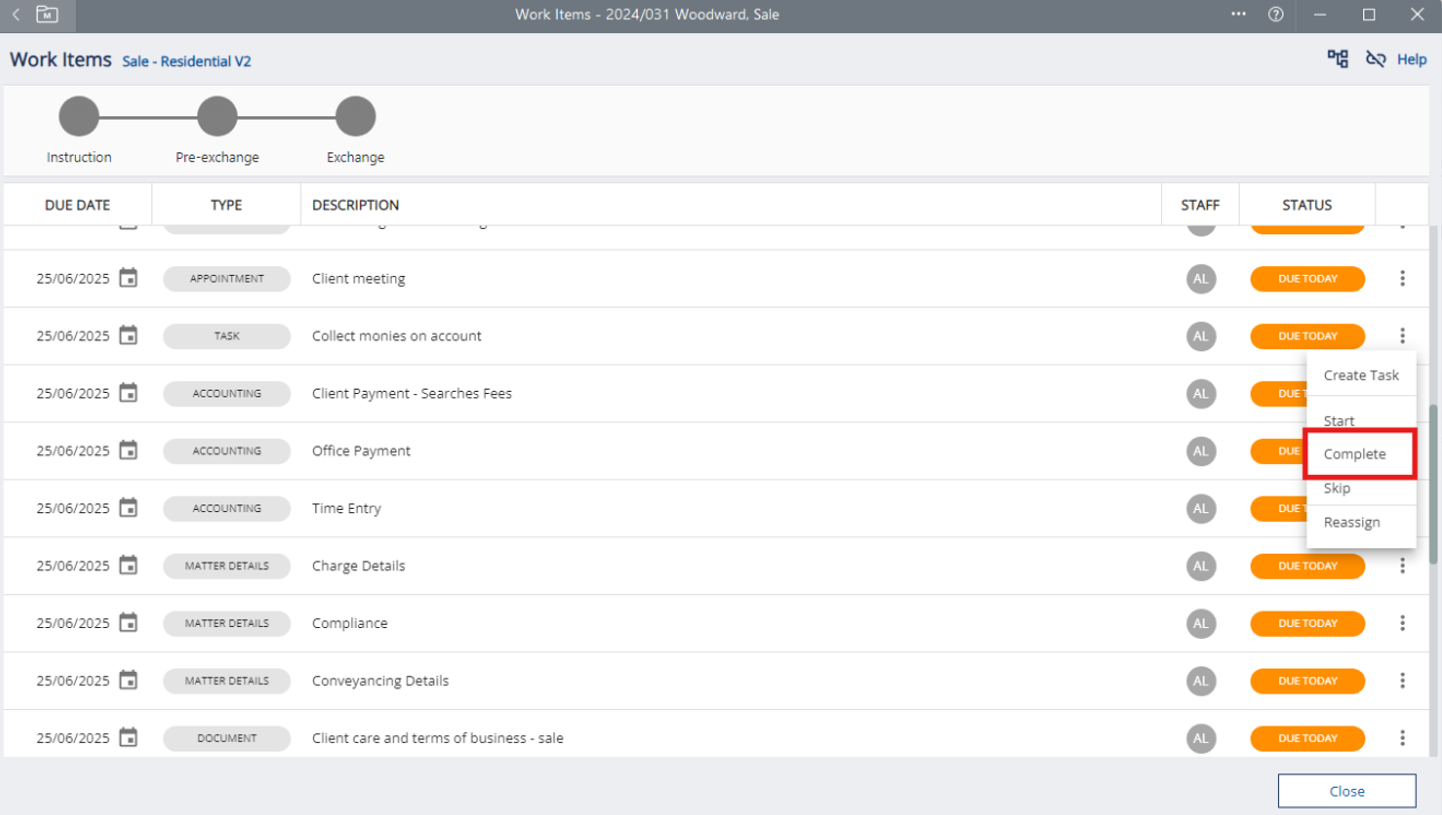This screenshot has width=1442, height=815.
Task: Click the workflow diagram icon beside Help
Action: click(1337, 59)
